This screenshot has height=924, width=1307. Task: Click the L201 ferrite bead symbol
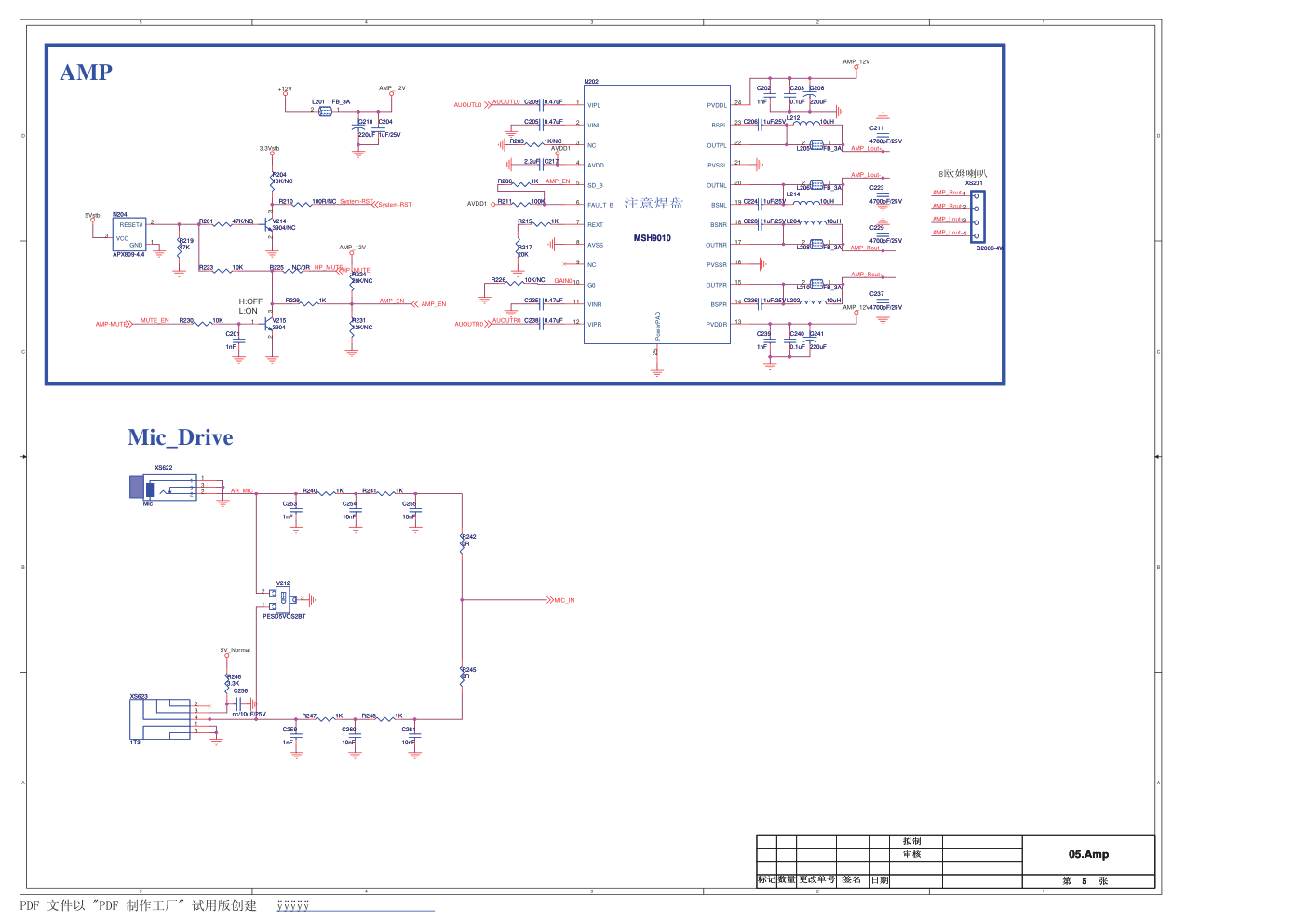pyautogui.click(x=325, y=111)
